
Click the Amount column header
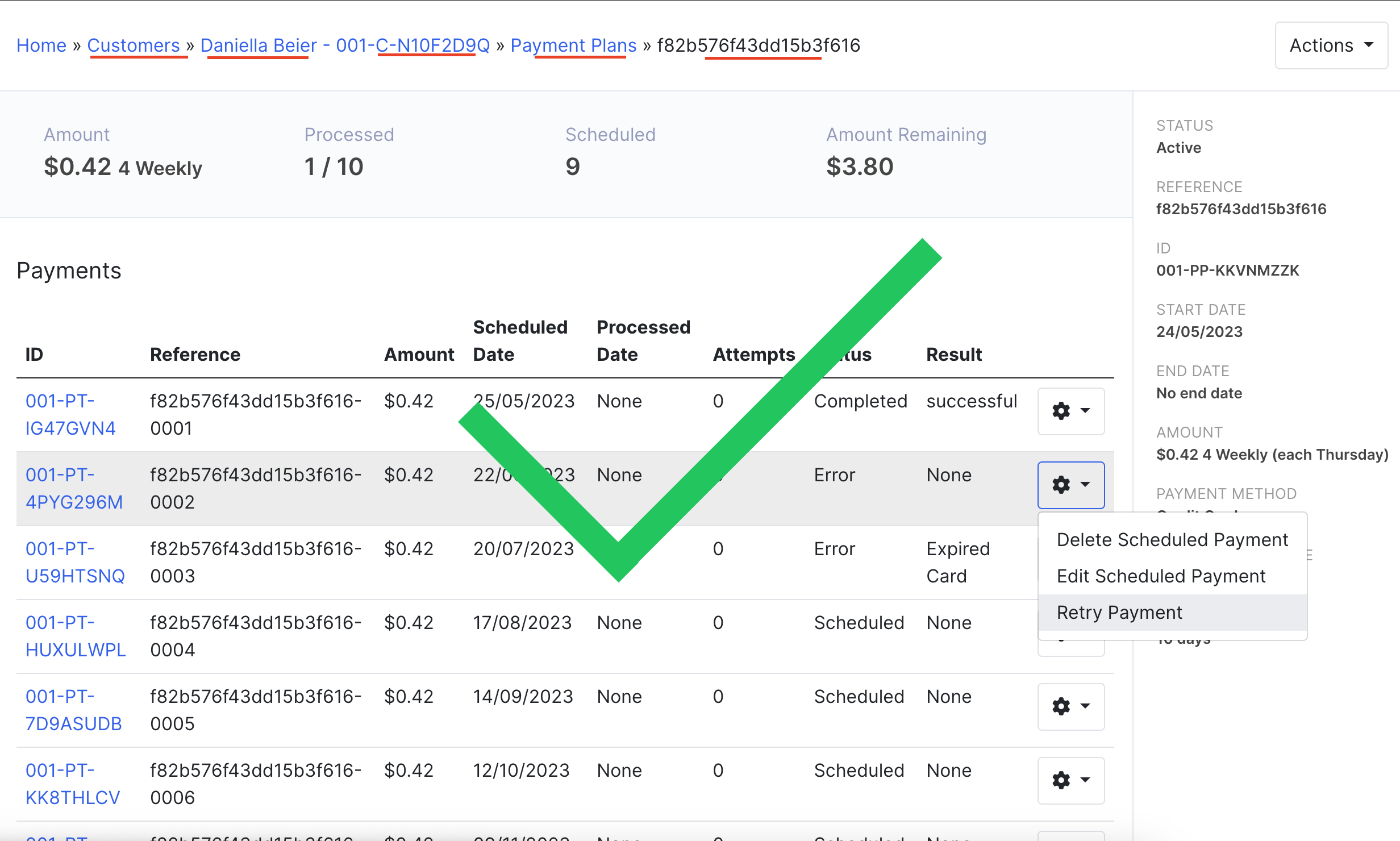[x=419, y=355]
